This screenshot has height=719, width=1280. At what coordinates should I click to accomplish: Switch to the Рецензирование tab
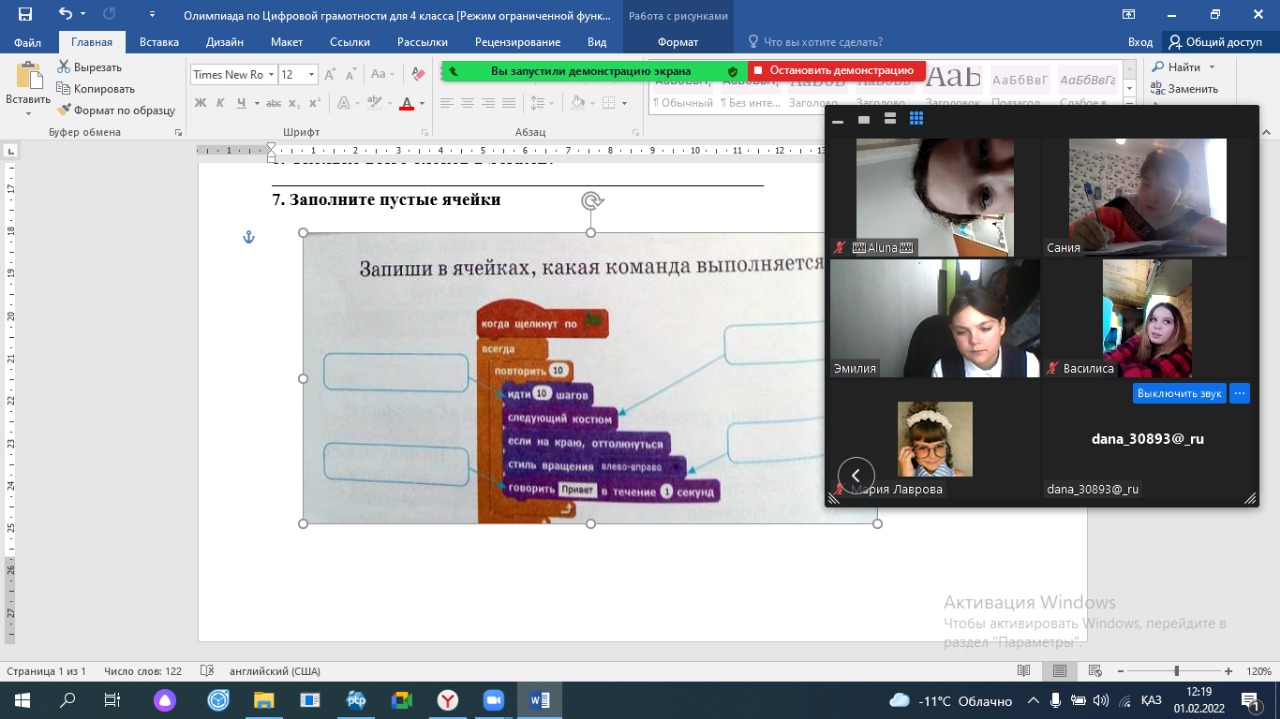pyautogui.click(x=510, y=42)
